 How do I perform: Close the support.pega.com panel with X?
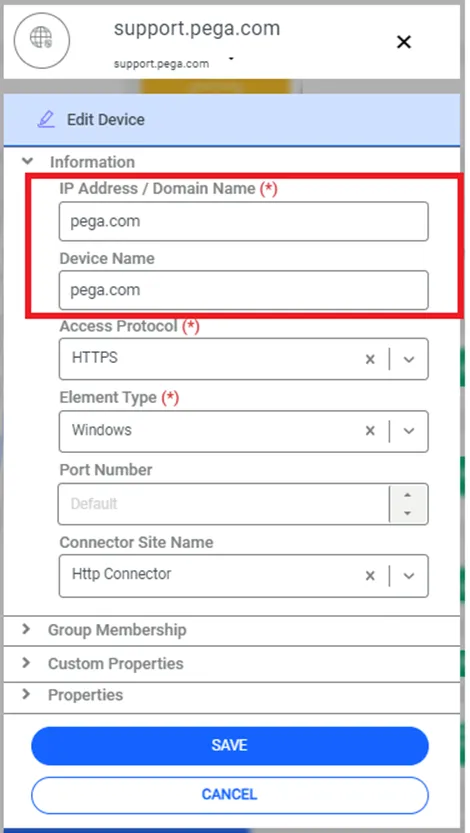(x=404, y=42)
